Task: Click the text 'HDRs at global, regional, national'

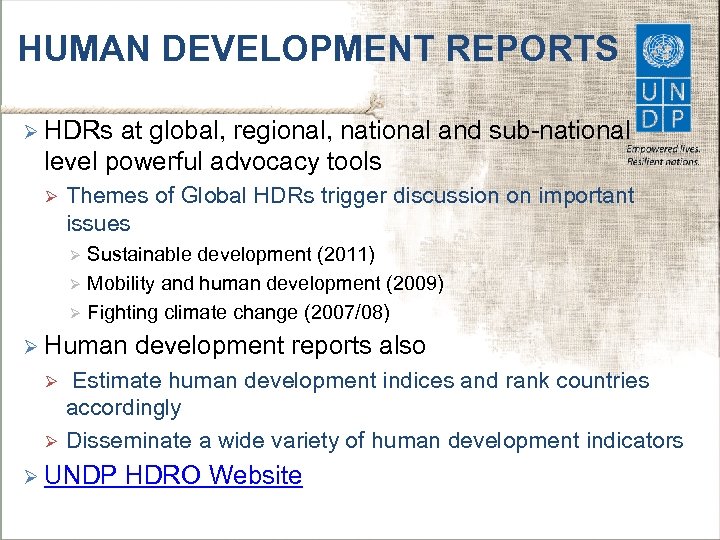Action: click(238, 130)
